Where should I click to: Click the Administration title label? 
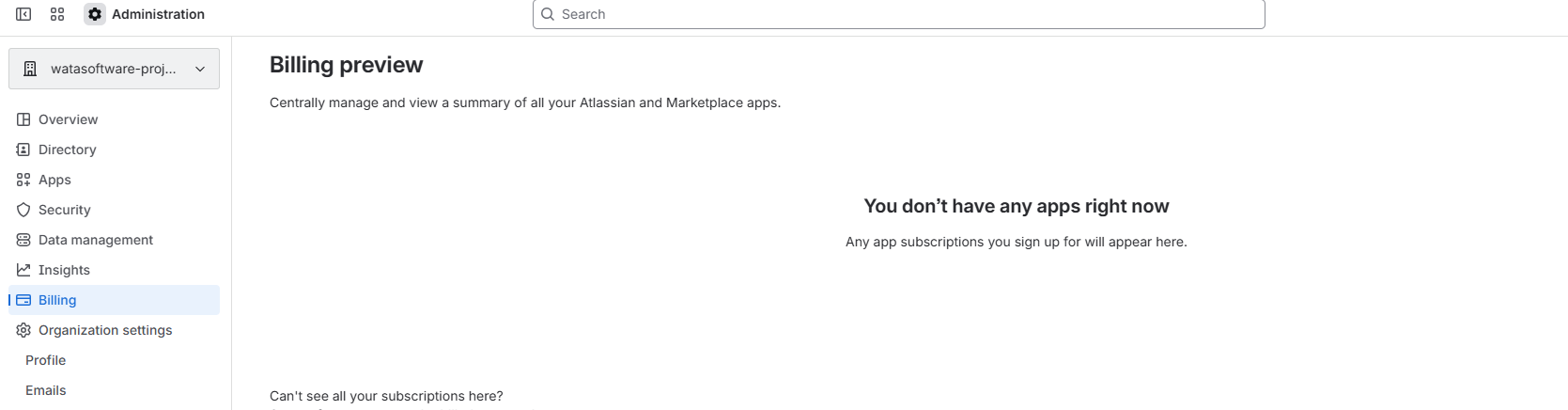click(x=158, y=14)
